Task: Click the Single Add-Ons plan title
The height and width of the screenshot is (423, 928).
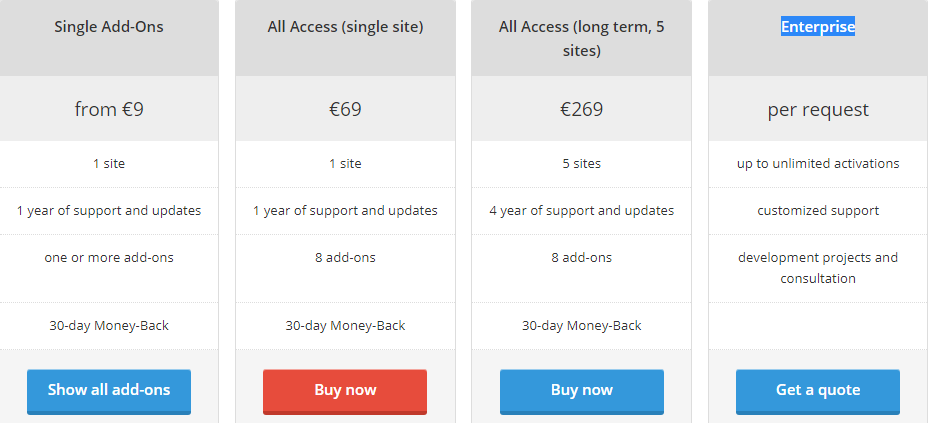Action: click(x=109, y=27)
